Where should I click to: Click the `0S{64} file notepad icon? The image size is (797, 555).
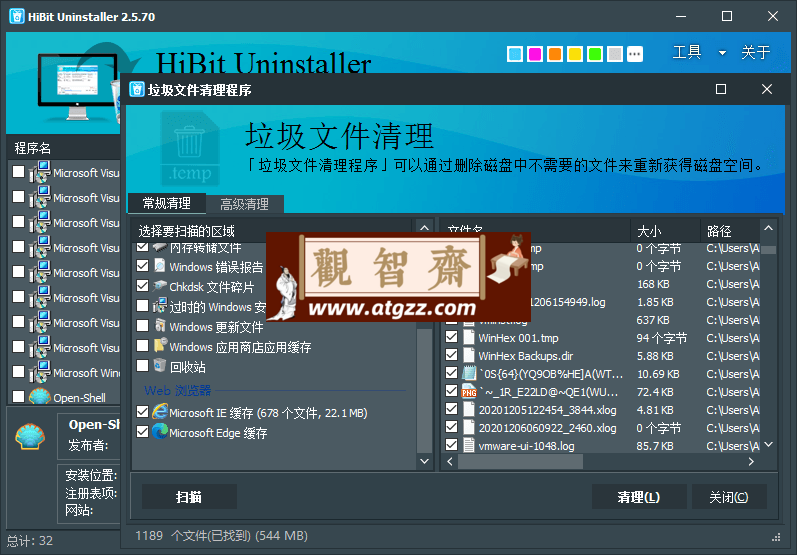click(469, 374)
